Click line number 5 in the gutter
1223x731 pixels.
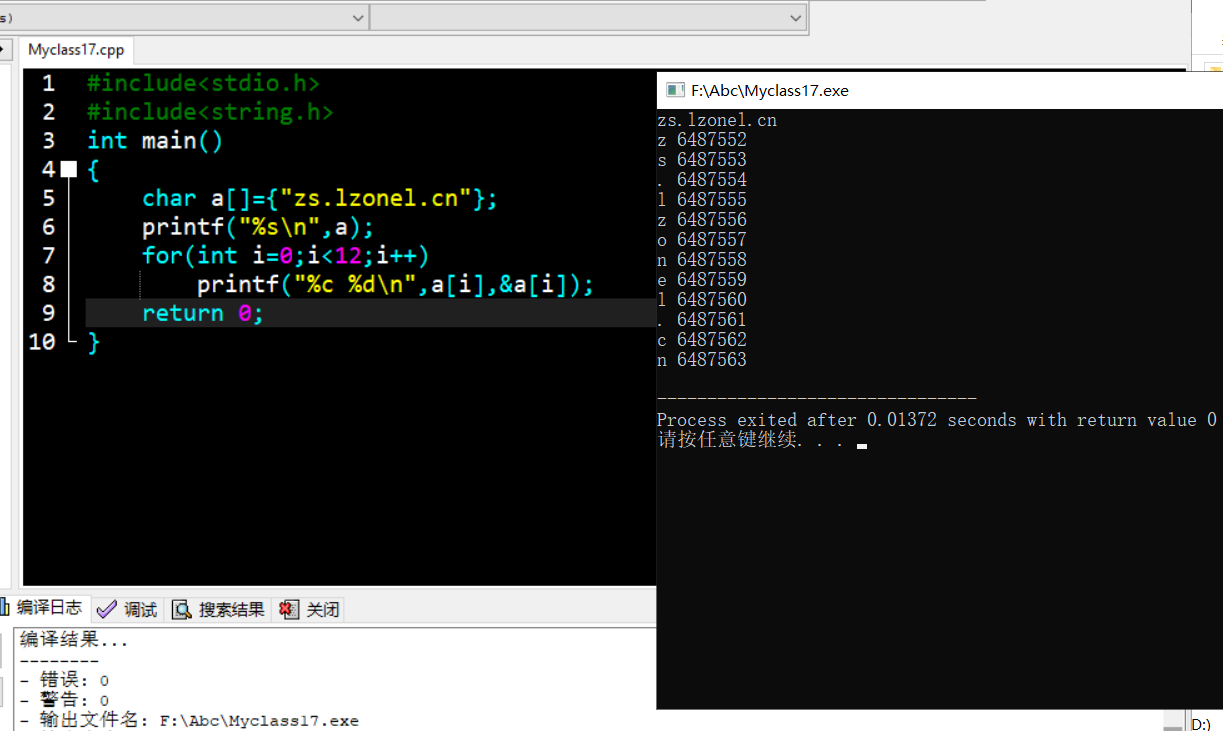click(49, 198)
